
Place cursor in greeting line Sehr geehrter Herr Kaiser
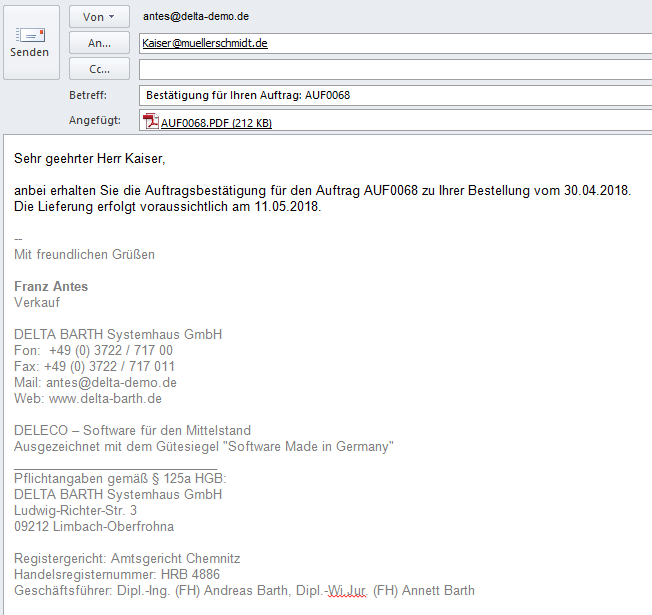point(89,159)
